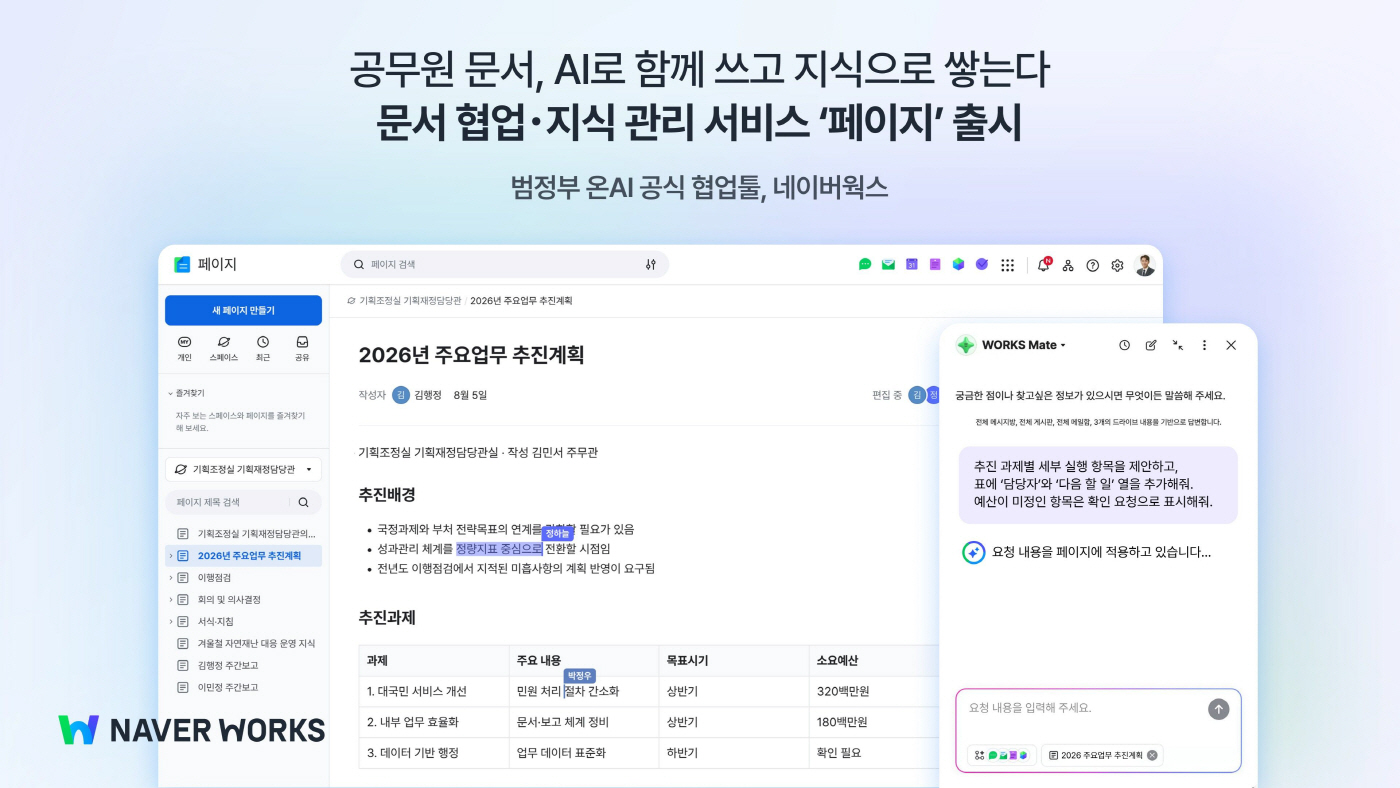Expand the 2026년 주요업무 추진계획 tree chevron

(x=171, y=556)
